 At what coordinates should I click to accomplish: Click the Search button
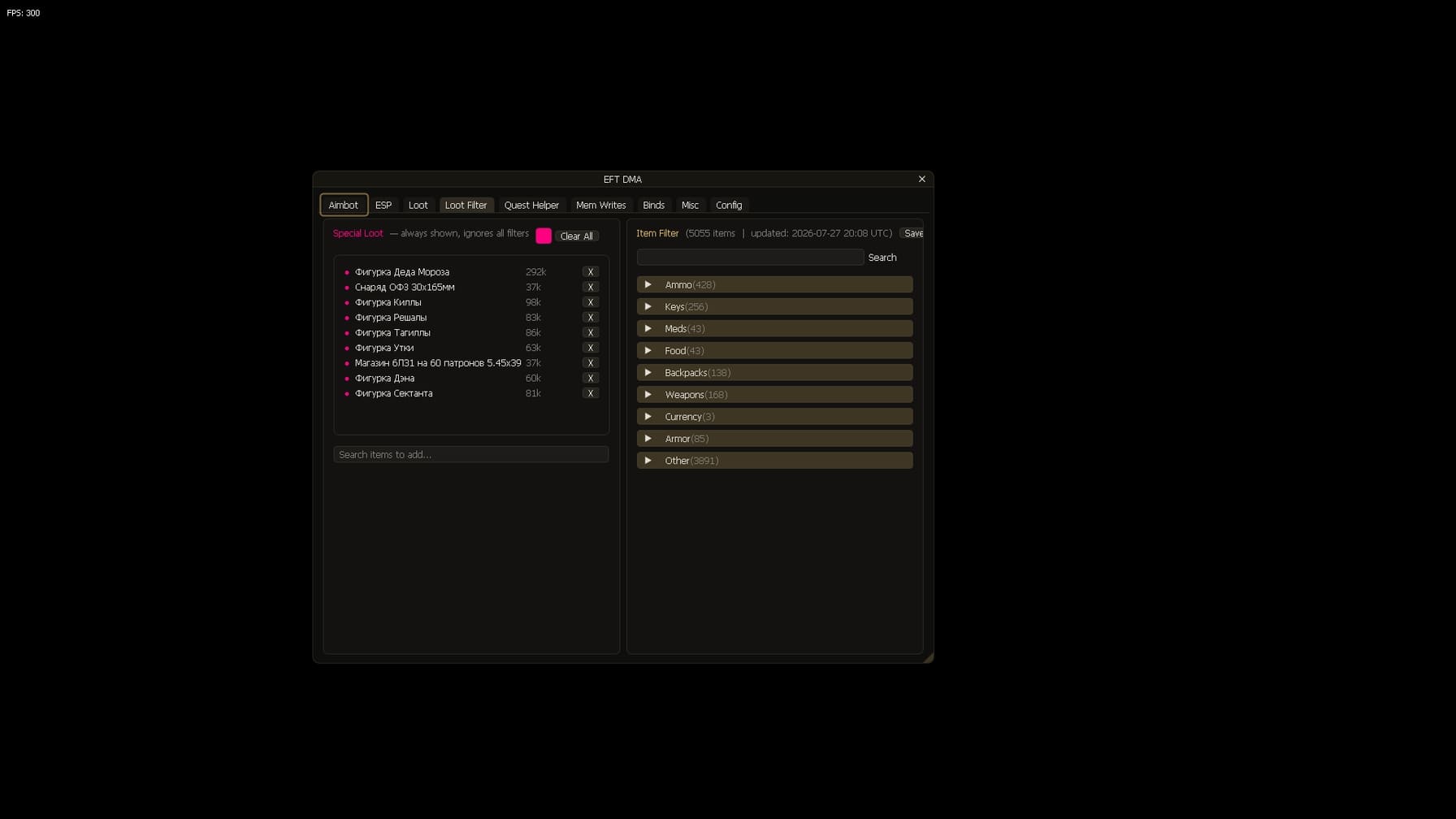[x=882, y=258]
